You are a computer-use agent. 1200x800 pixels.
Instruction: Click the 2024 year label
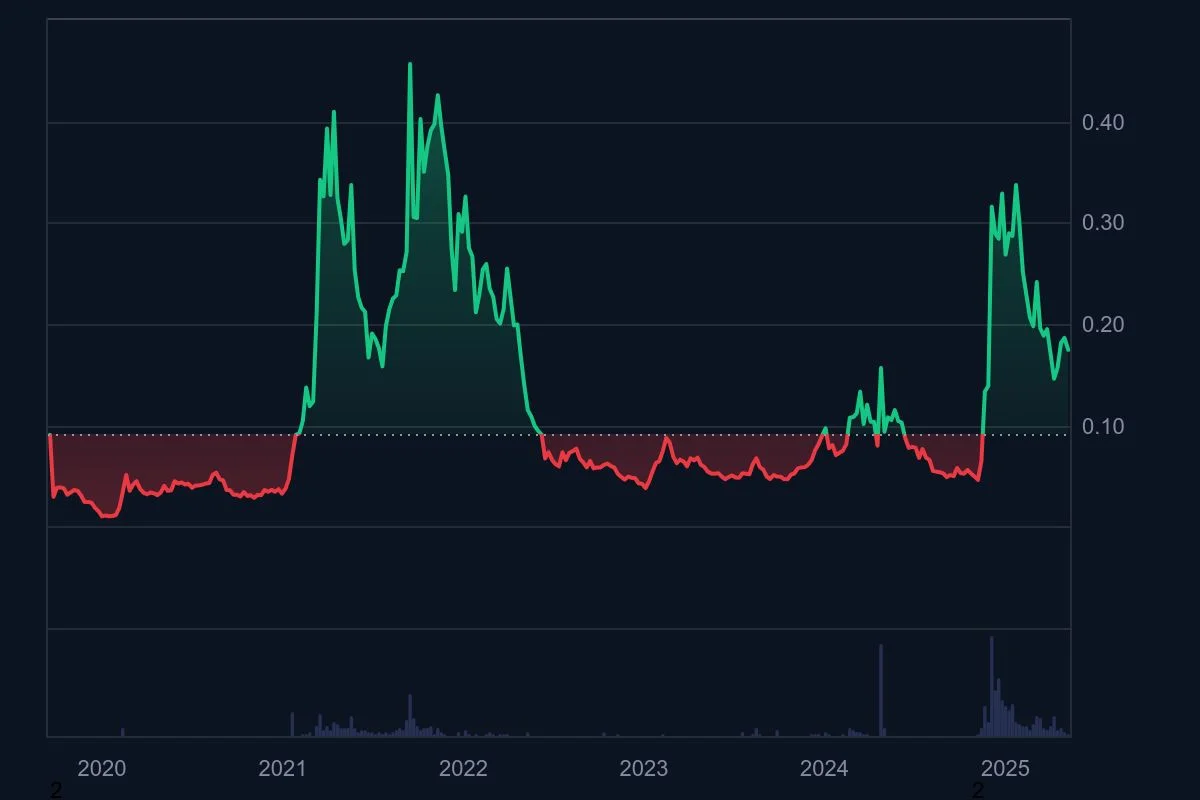tap(824, 768)
